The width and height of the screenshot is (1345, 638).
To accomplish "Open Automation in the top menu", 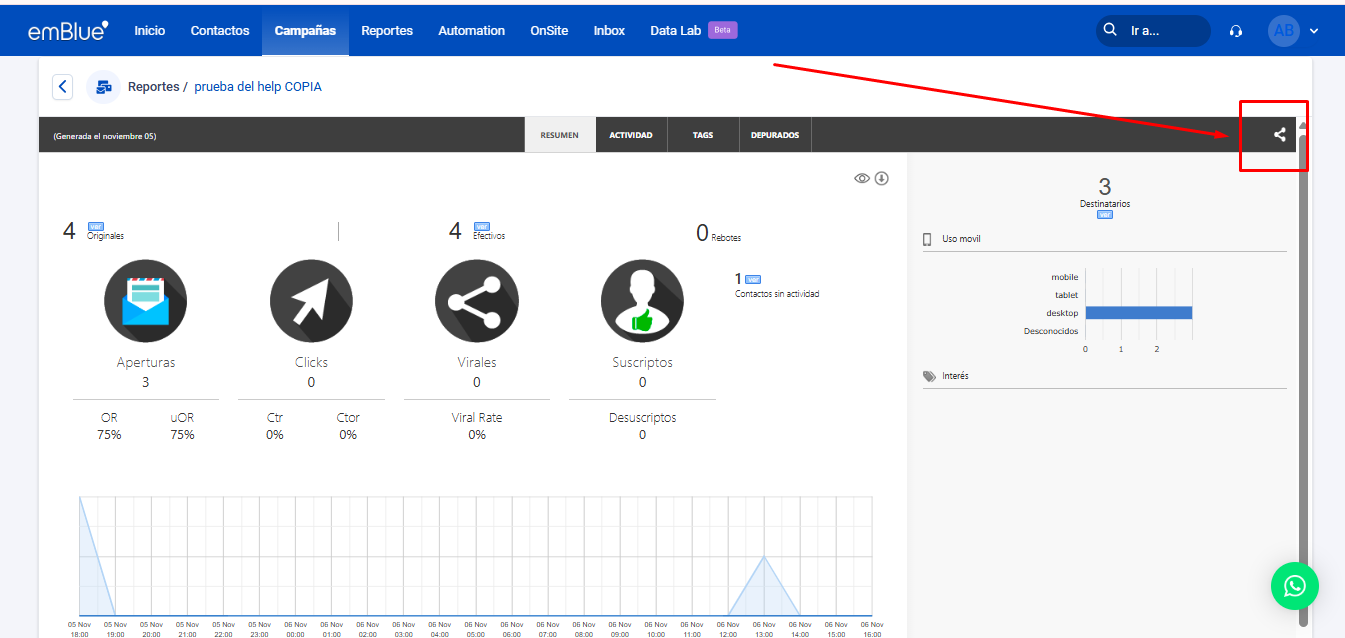I will point(471,31).
